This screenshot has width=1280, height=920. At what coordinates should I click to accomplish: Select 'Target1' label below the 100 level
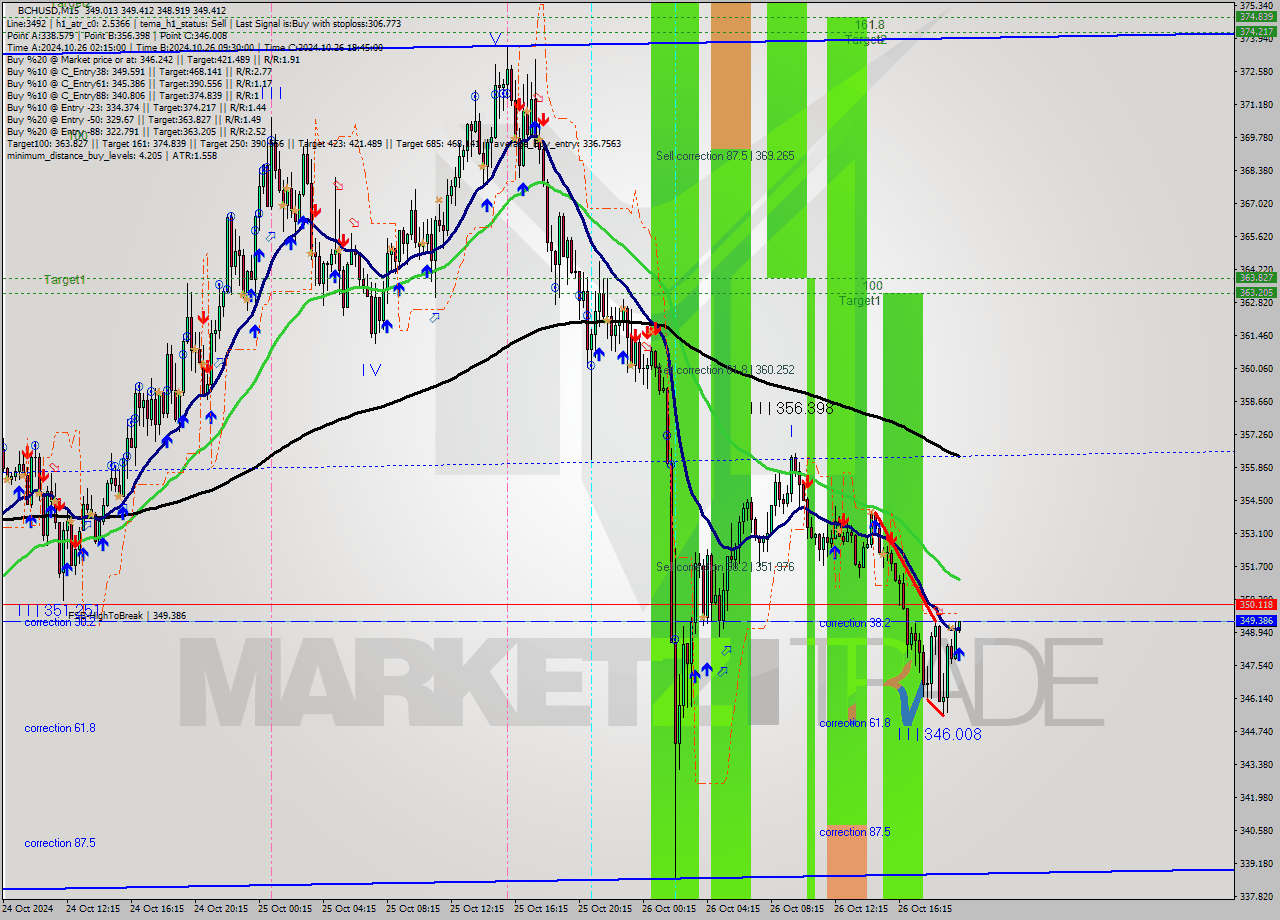coord(859,300)
